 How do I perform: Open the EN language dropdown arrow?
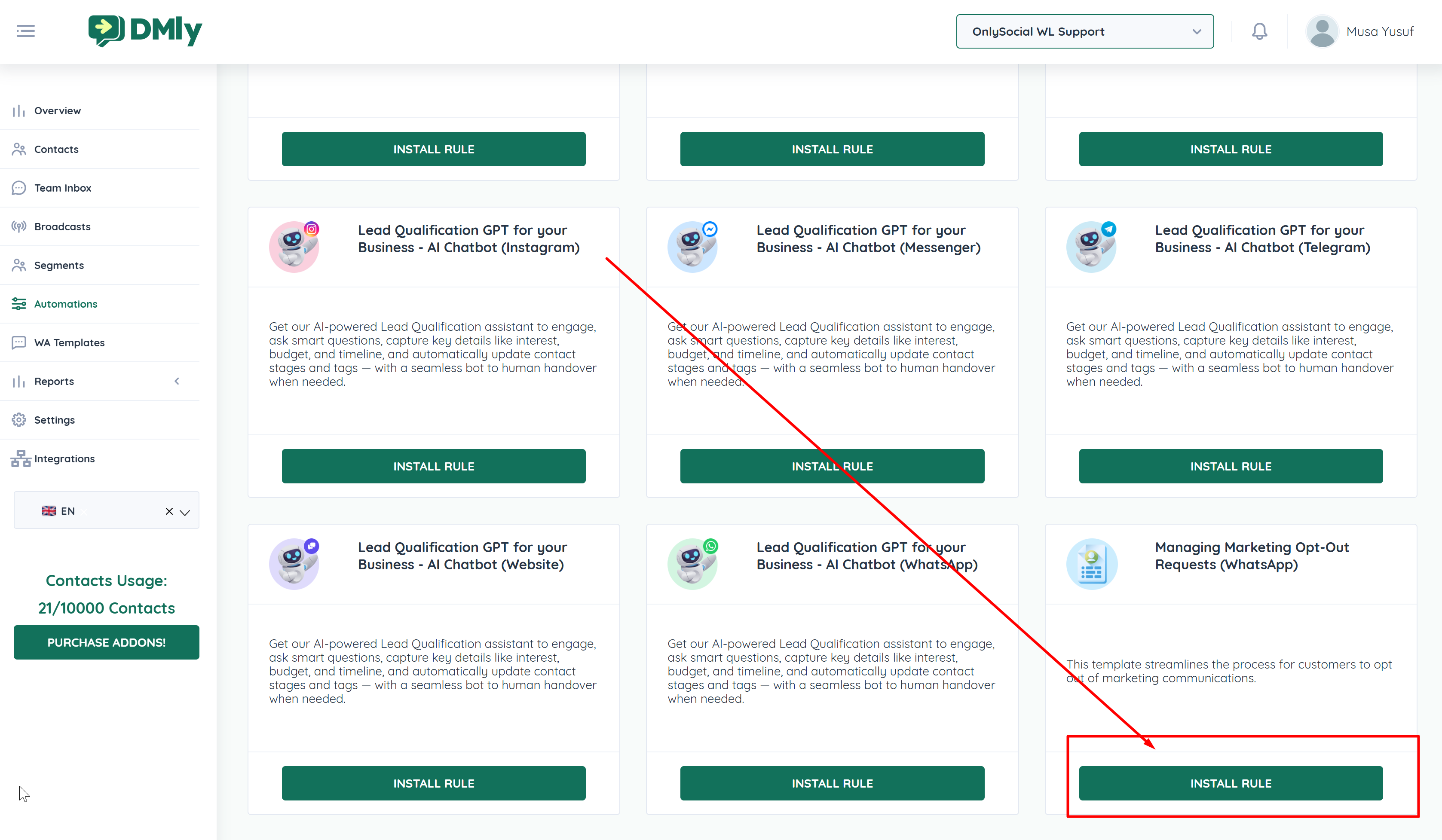pyautogui.click(x=185, y=512)
